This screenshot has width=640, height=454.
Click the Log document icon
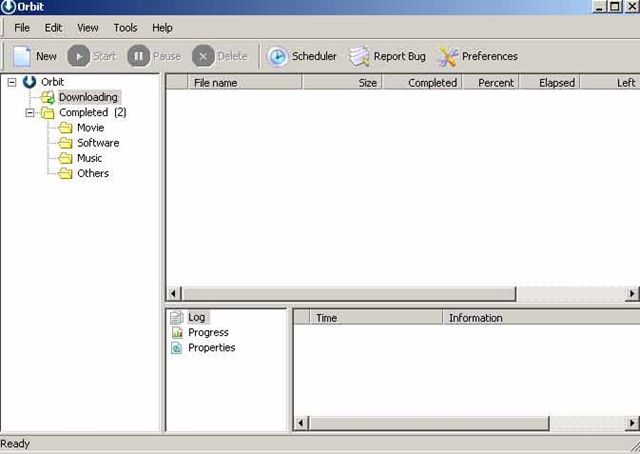coord(177,317)
